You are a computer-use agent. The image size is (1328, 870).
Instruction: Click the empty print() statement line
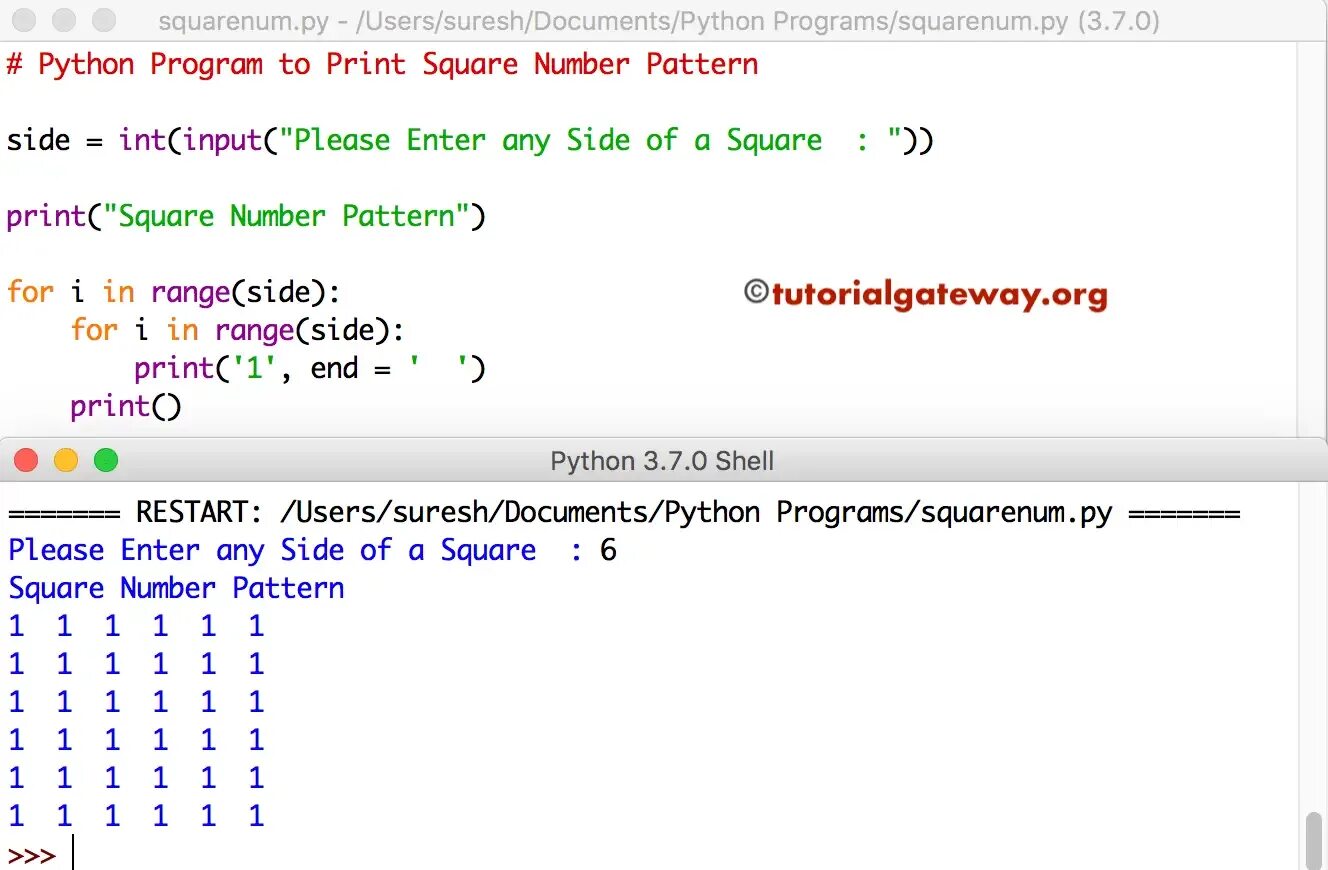(x=126, y=407)
